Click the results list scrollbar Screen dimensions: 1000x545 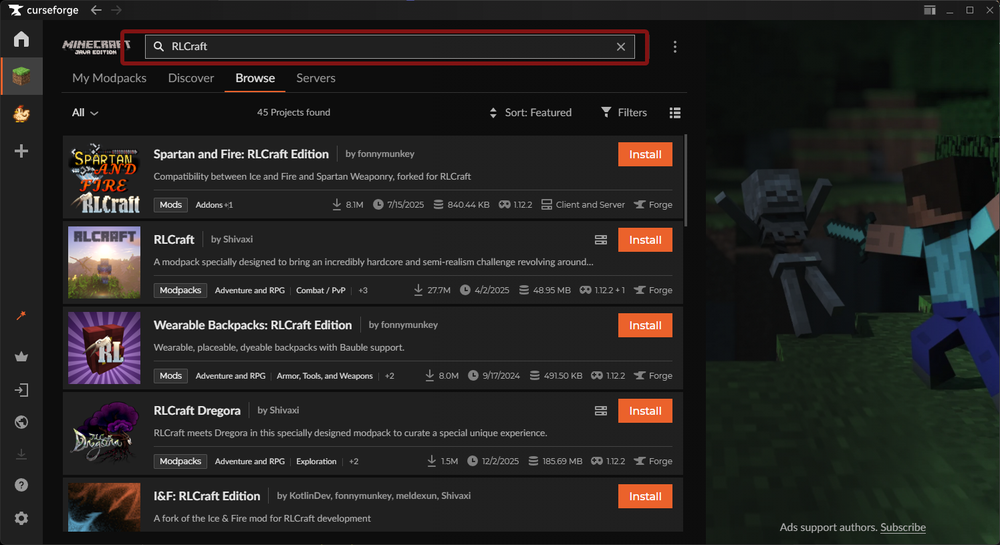(686, 180)
